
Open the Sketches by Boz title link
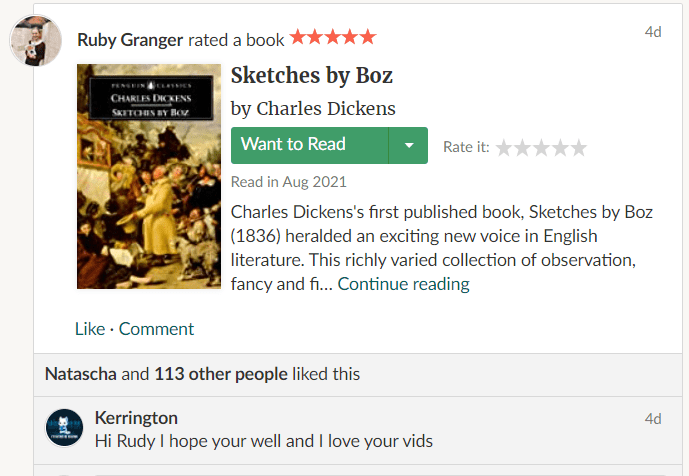tap(312, 76)
